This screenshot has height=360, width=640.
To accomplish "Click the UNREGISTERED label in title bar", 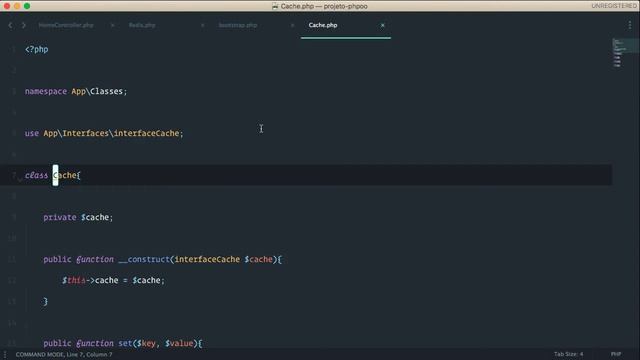I will point(614,6).
